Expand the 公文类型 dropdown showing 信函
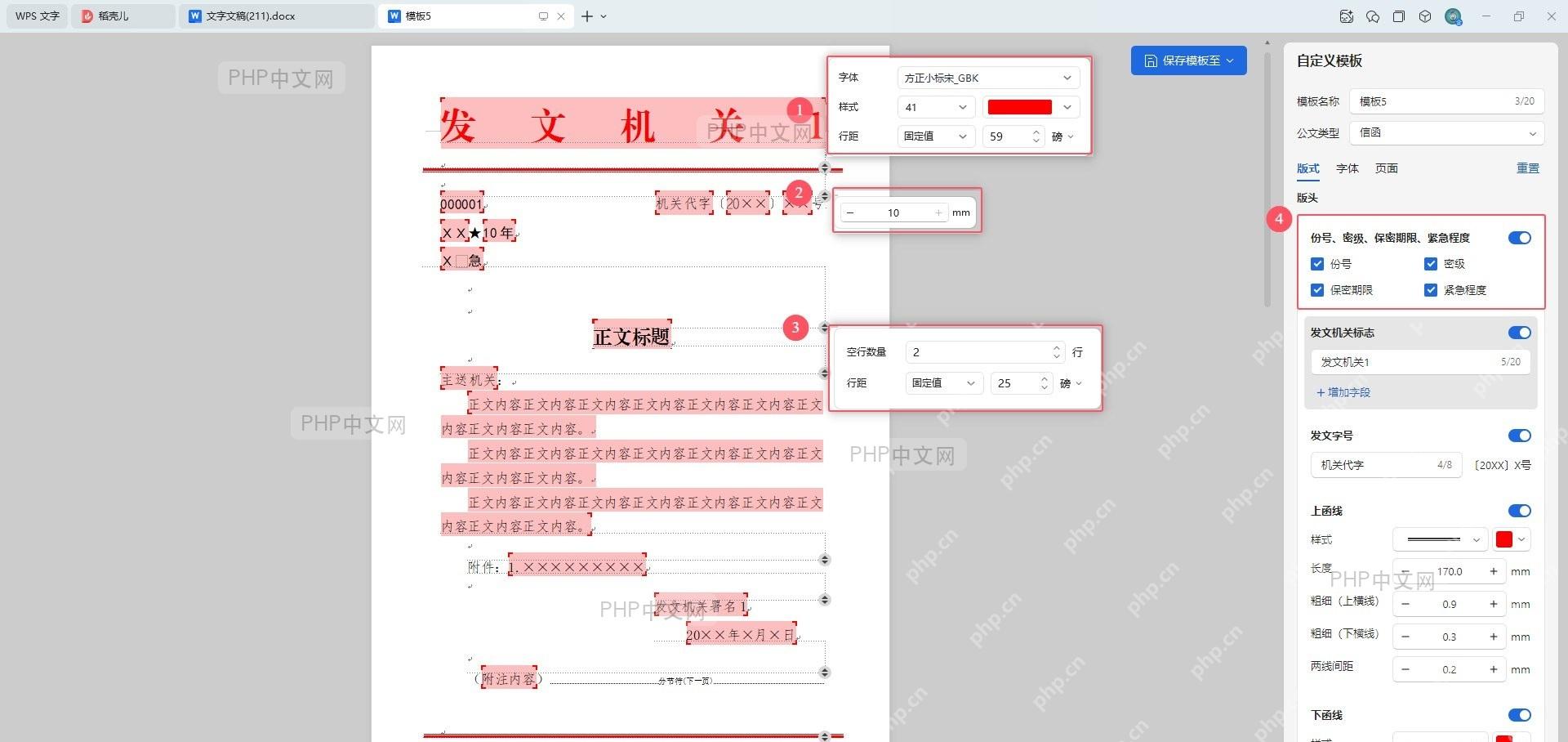Image resolution: width=1568 pixels, height=742 pixels. [x=1446, y=133]
